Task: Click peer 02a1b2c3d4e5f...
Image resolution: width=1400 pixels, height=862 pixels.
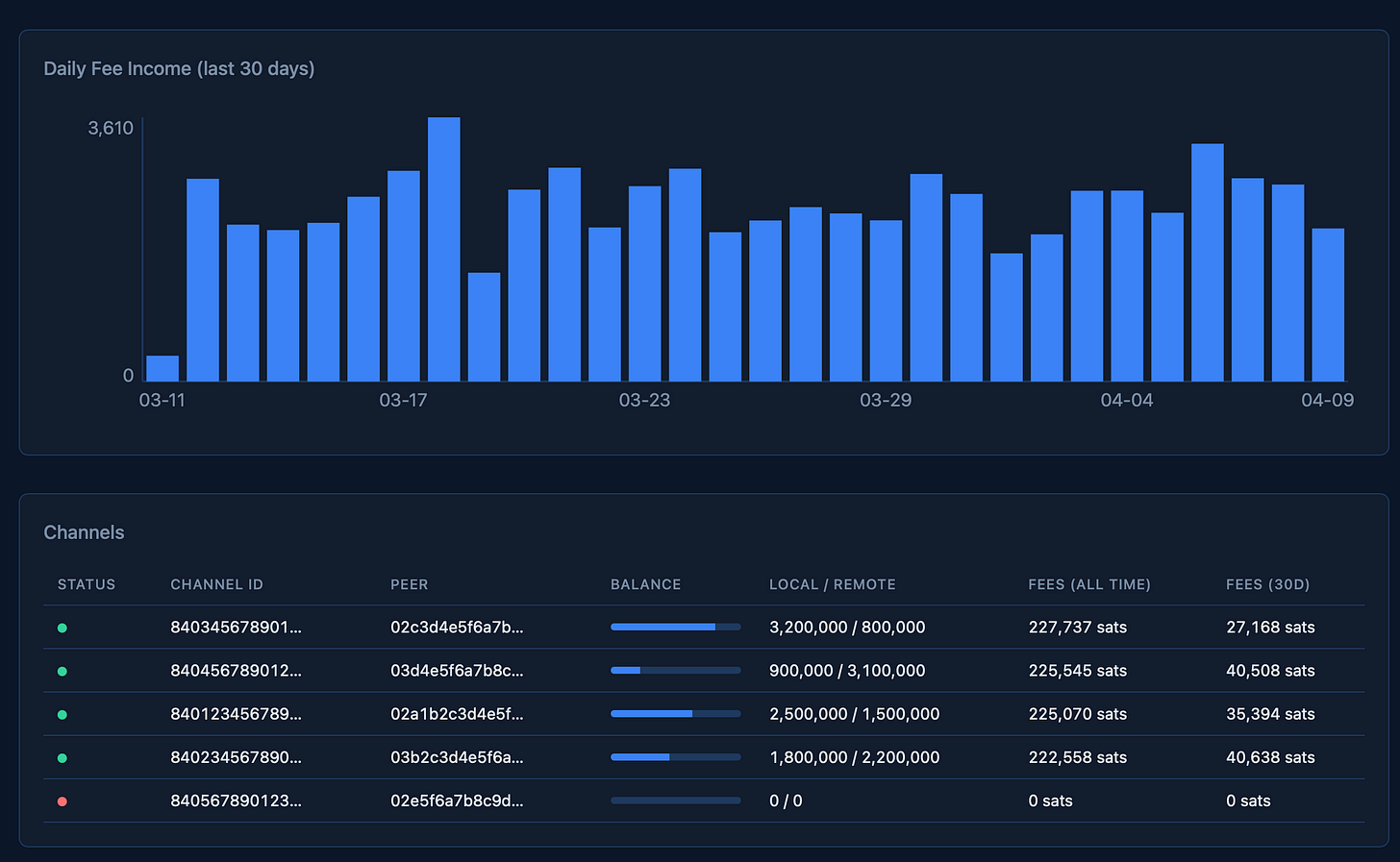Action: point(457,714)
